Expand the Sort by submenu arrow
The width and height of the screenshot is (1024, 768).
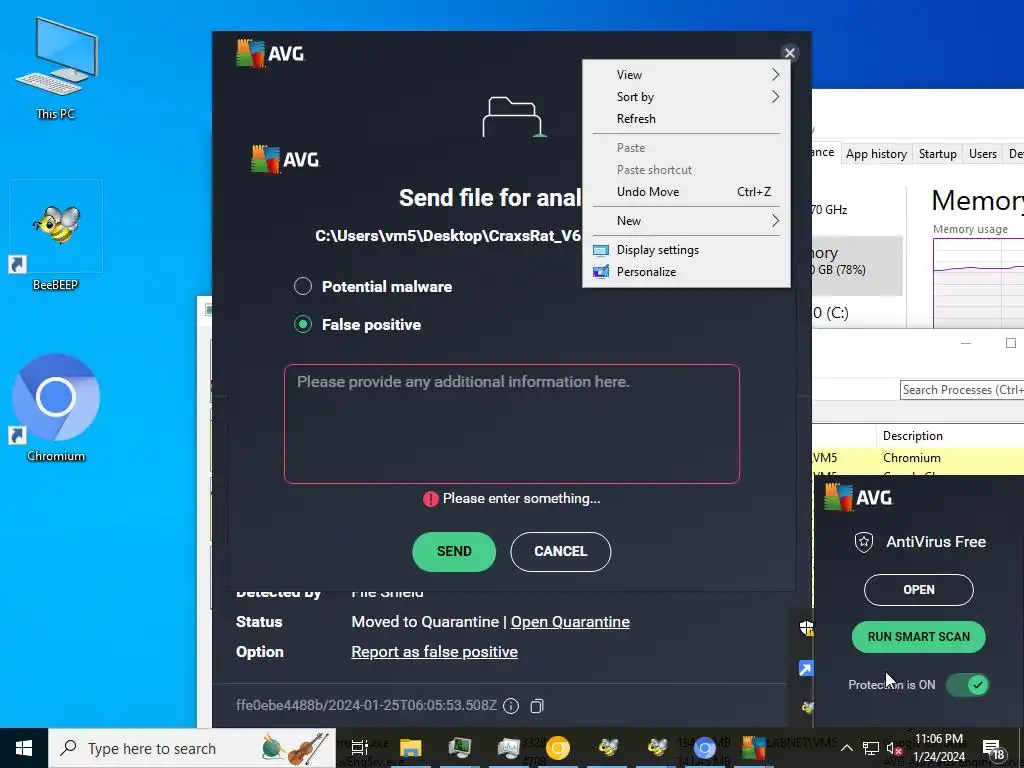[775, 97]
